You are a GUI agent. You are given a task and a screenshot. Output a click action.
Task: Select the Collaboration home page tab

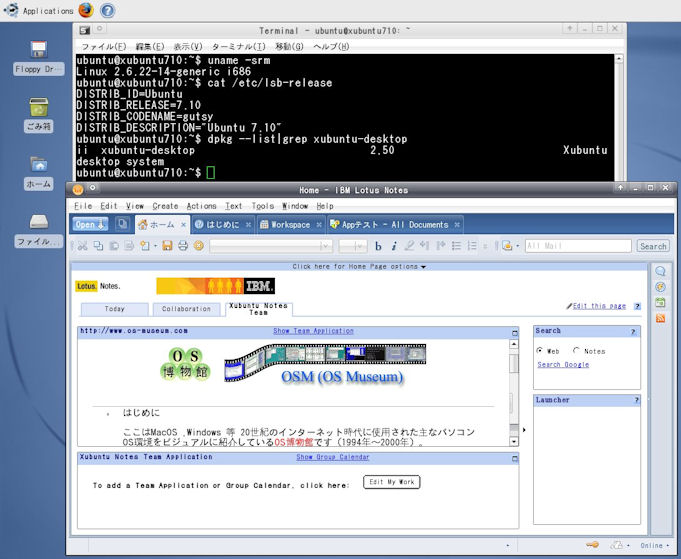[186, 309]
